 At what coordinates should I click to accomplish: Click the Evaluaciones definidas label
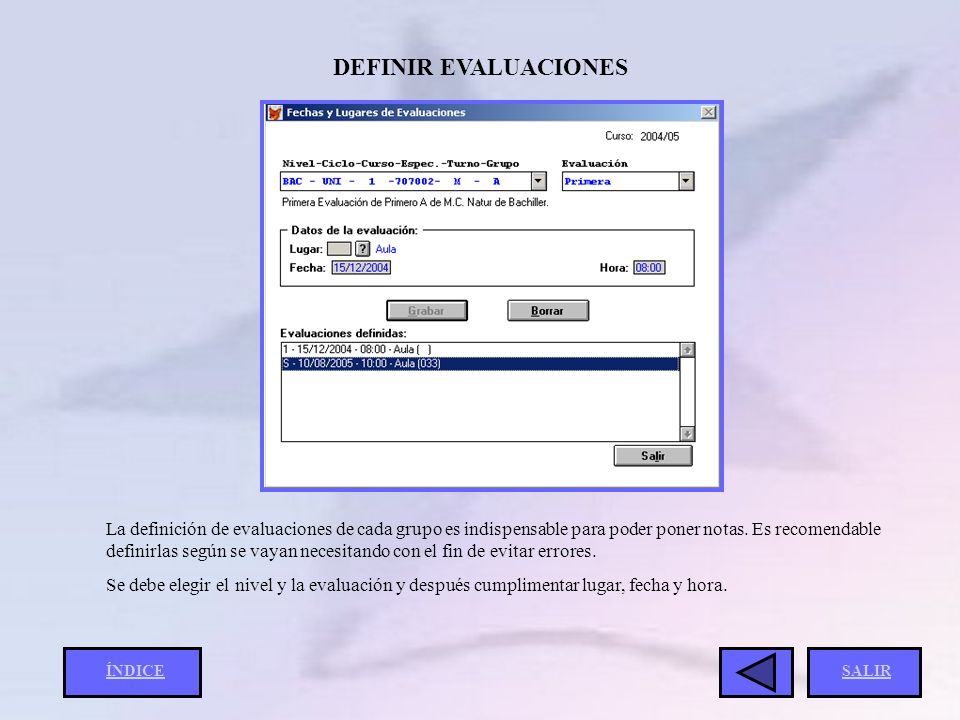pos(343,333)
